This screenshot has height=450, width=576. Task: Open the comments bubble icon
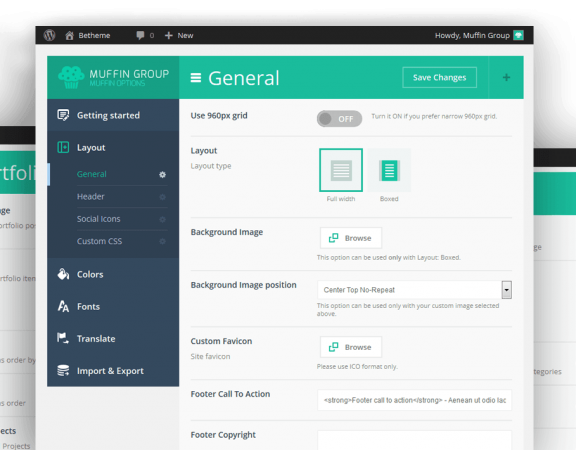tap(140, 35)
